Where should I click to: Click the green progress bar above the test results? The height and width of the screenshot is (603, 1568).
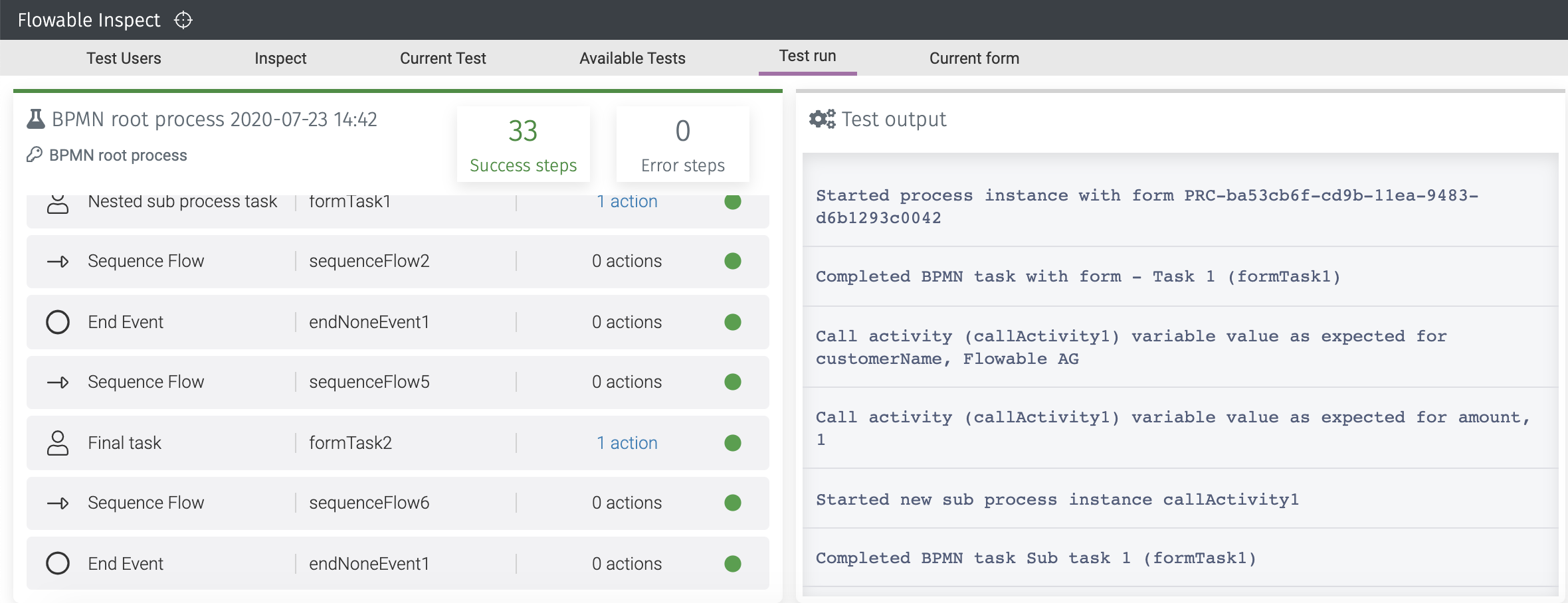(397, 90)
